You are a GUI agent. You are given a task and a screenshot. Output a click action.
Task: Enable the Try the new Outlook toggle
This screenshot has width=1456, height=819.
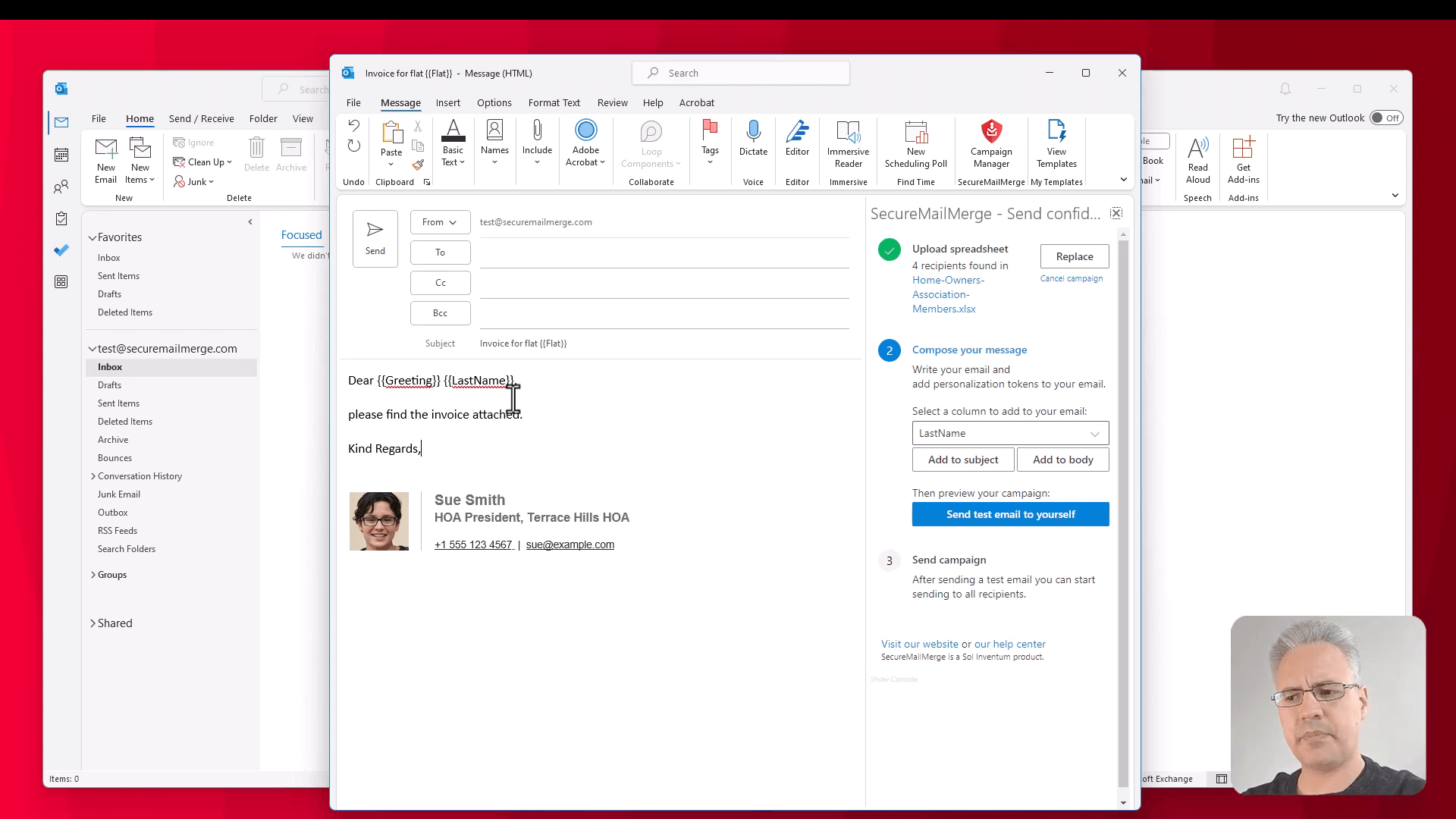(x=1386, y=118)
